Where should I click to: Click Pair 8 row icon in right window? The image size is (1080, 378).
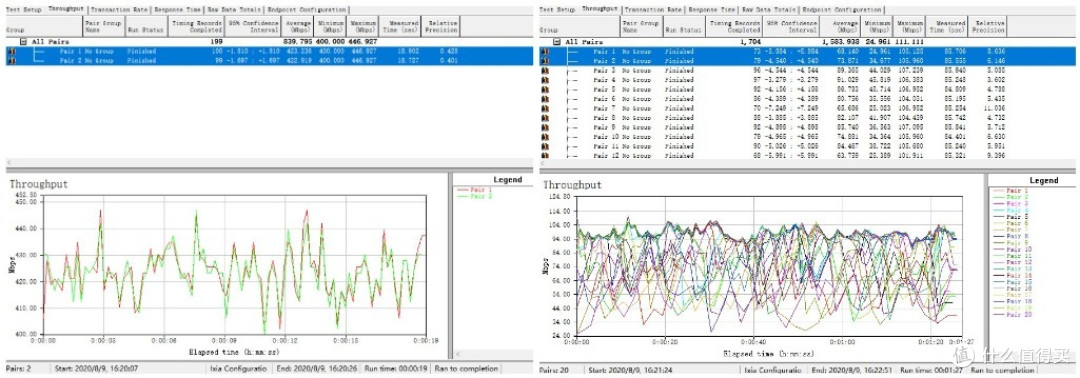(545, 118)
